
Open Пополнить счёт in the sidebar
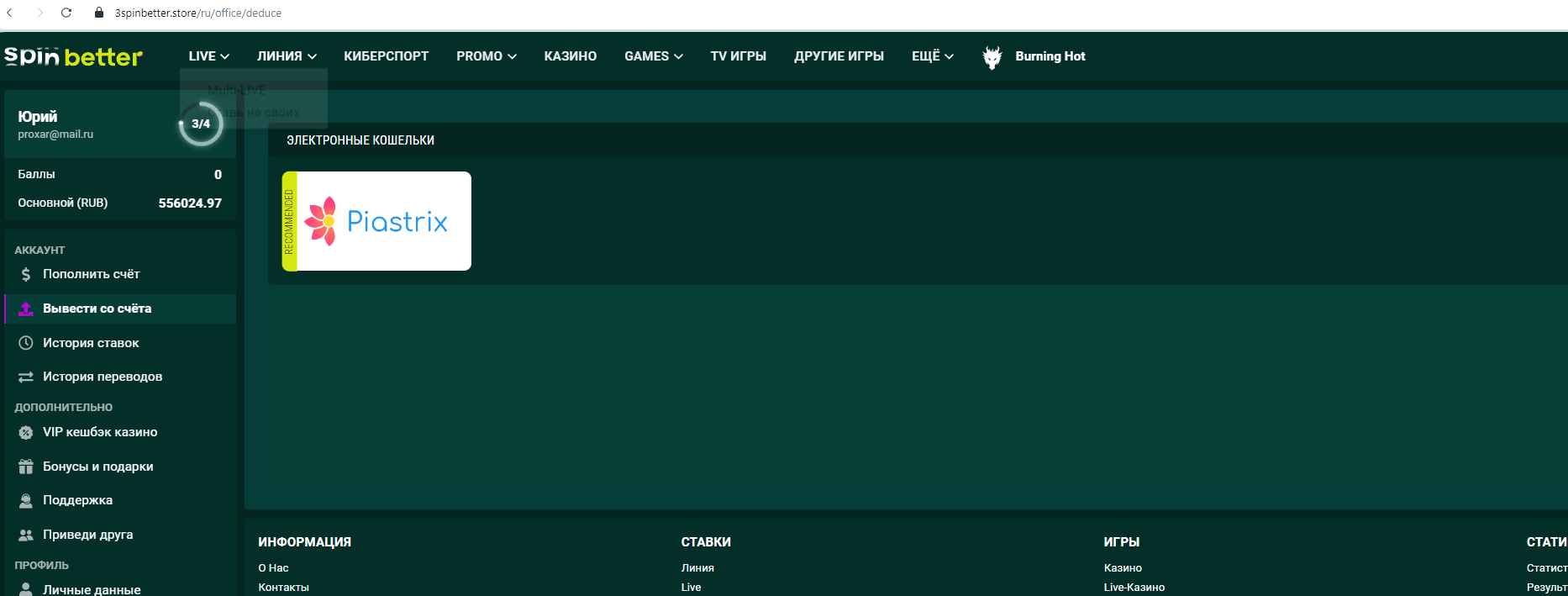click(120, 274)
